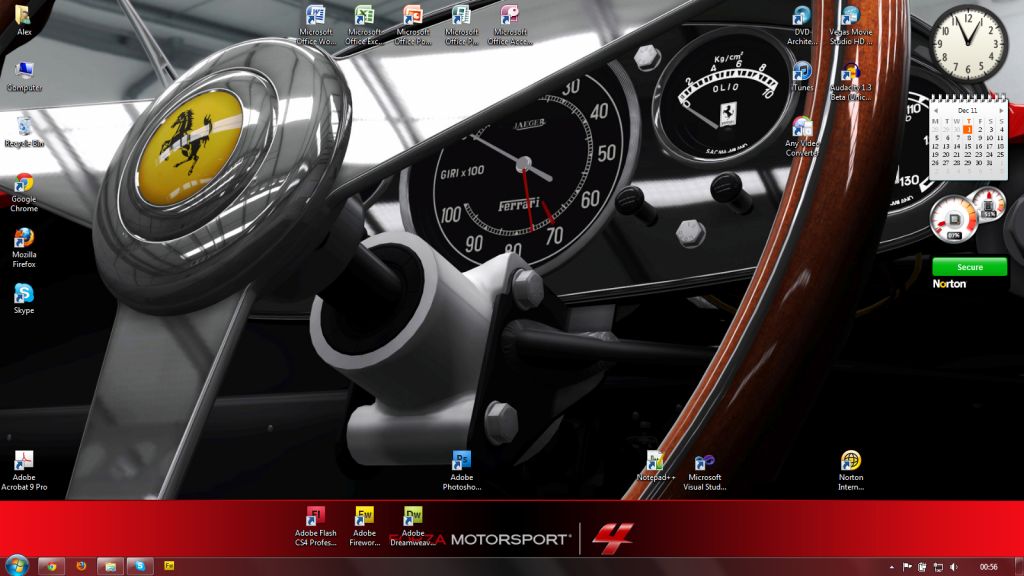1024x576 pixels.
Task: Show hidden system tray icons
Action: click(x=891, y=567)
